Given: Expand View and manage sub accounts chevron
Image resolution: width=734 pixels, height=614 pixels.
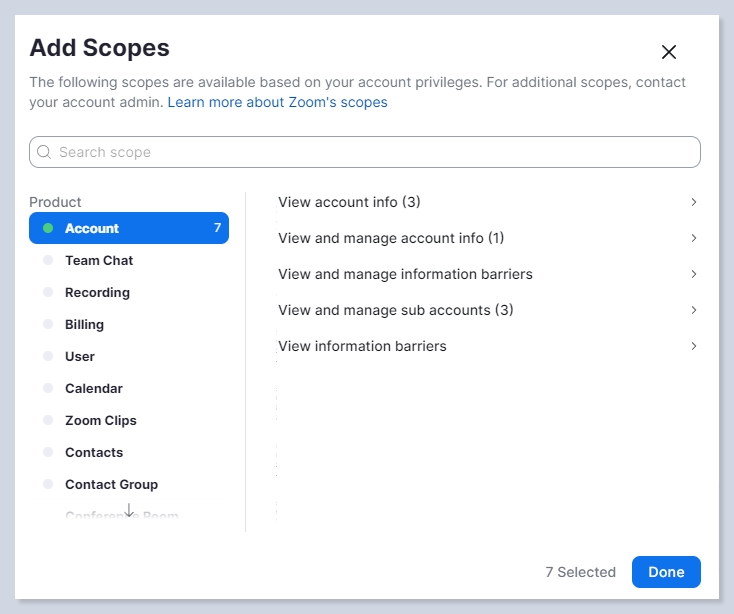Looking at the screenshot, I should click(694, 310).
